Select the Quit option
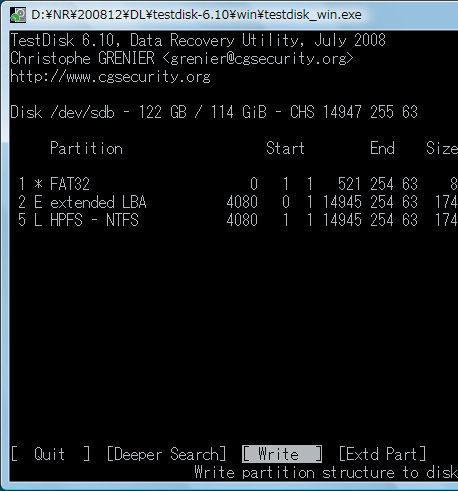This screenshot has width=458, height=491. click(50, 454)
